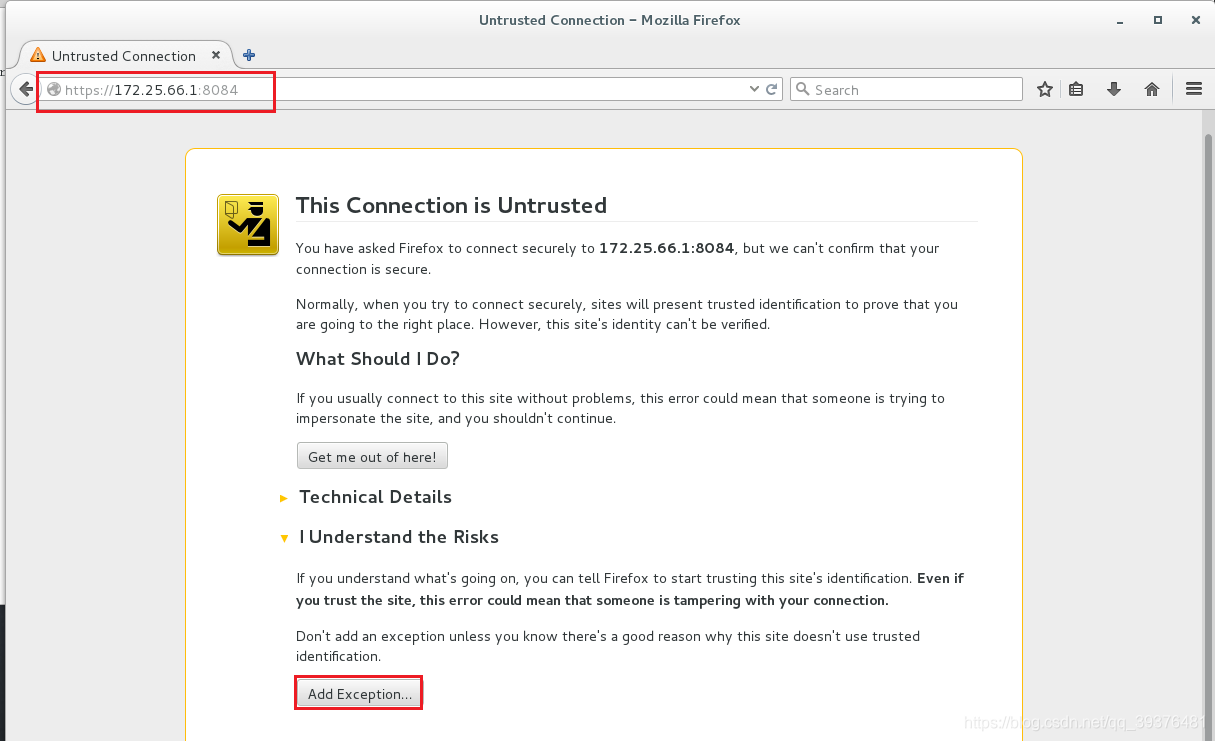Image resolution: width=1215 pixels, height=741 pixels.
Task: Click the security officer warning icon
Action: point(248,225)
